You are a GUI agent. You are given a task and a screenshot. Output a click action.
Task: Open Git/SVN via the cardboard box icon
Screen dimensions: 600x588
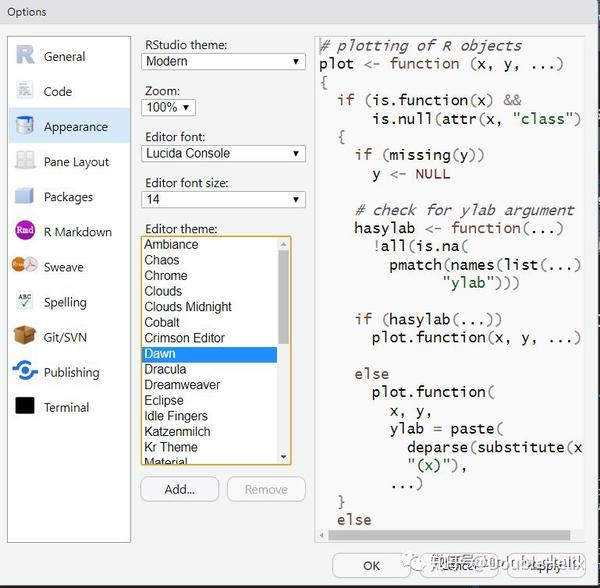tap(24, 335)
